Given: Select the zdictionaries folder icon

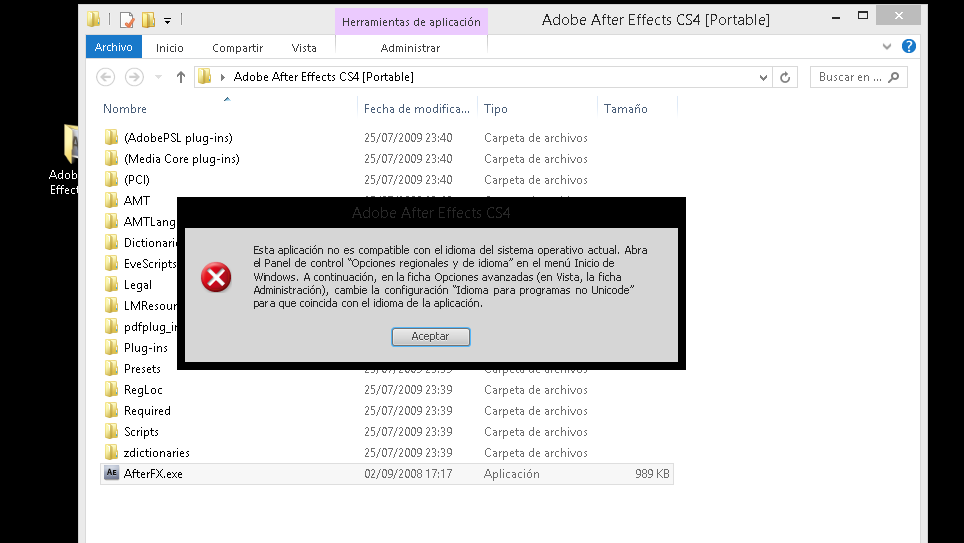Looking at the screenshot, I should coord(111,452).
